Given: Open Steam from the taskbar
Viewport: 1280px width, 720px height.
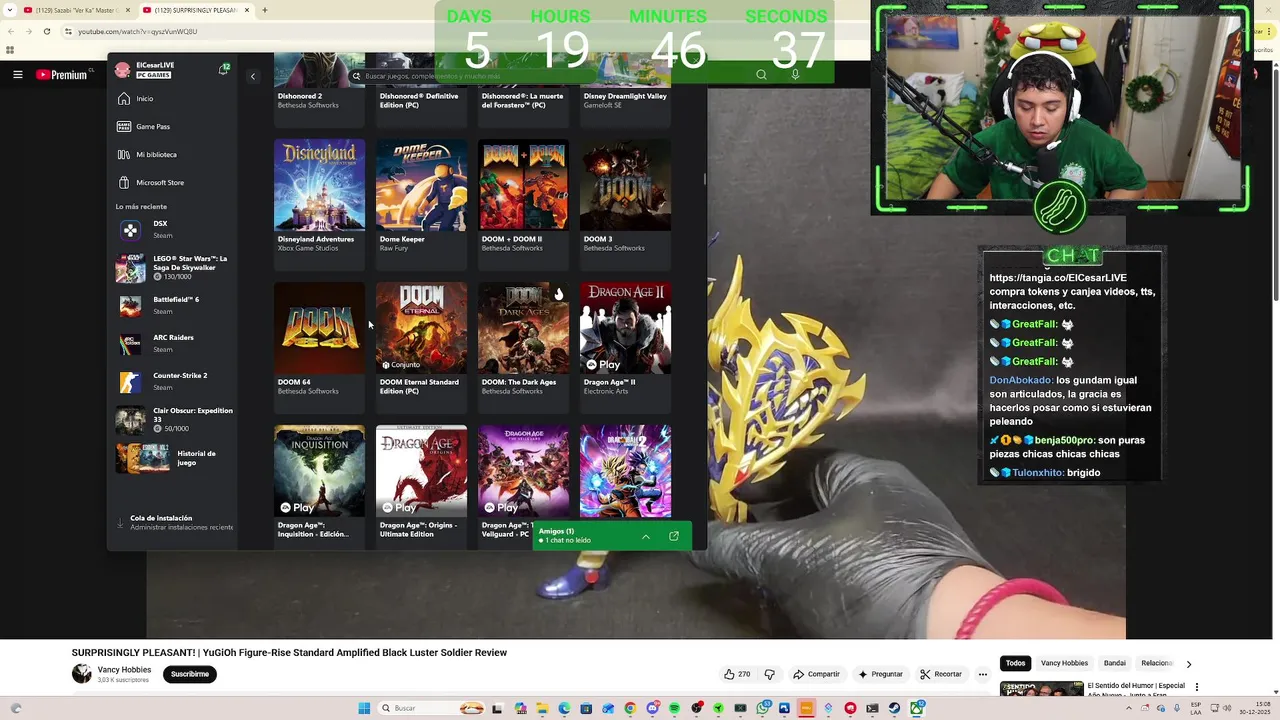Looking at the screenshot, I should click(894, 708).
